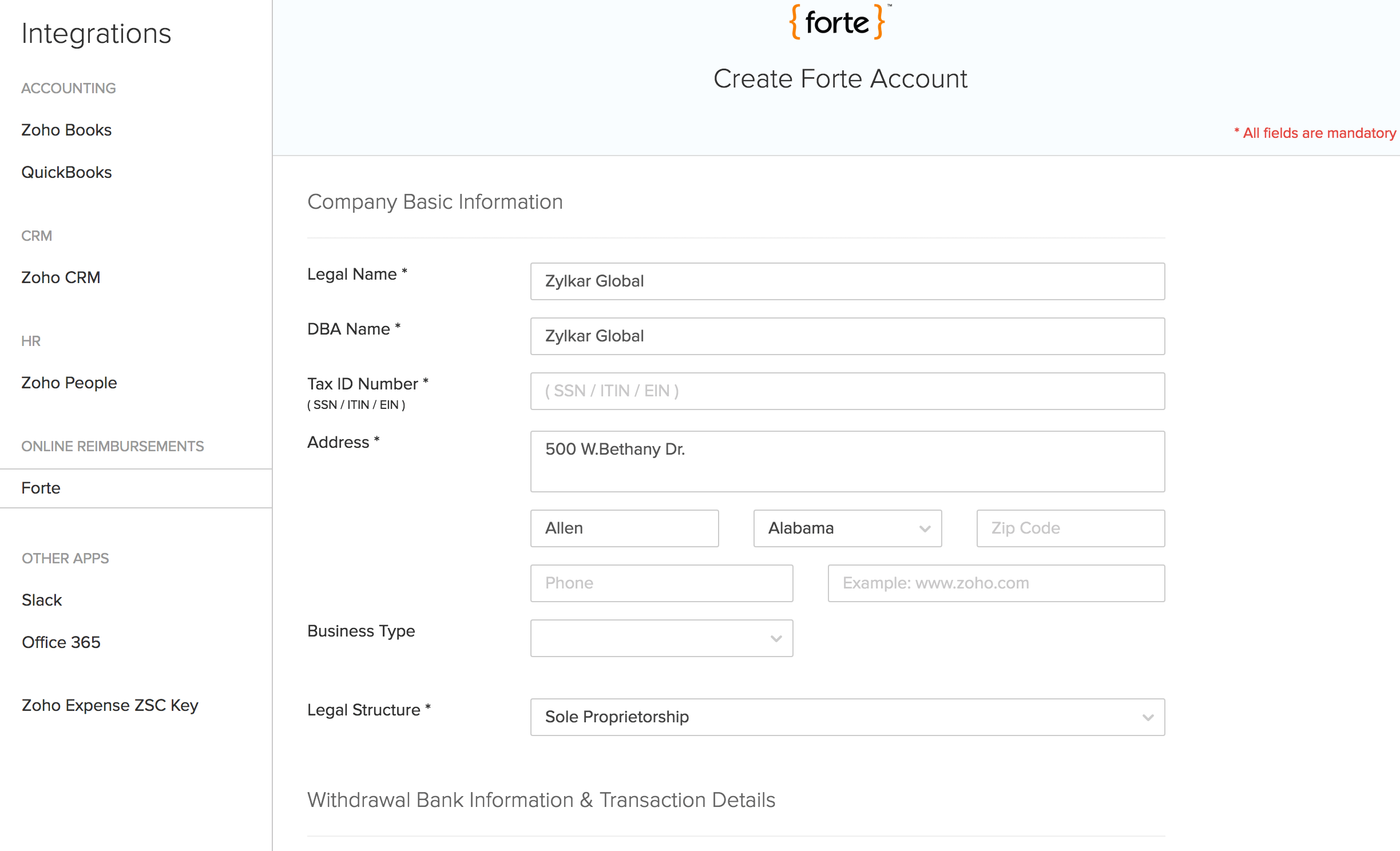Open Office 365 integration
Image resolution: width=1400 pixels, height=851 pixels.
[61, 642]
